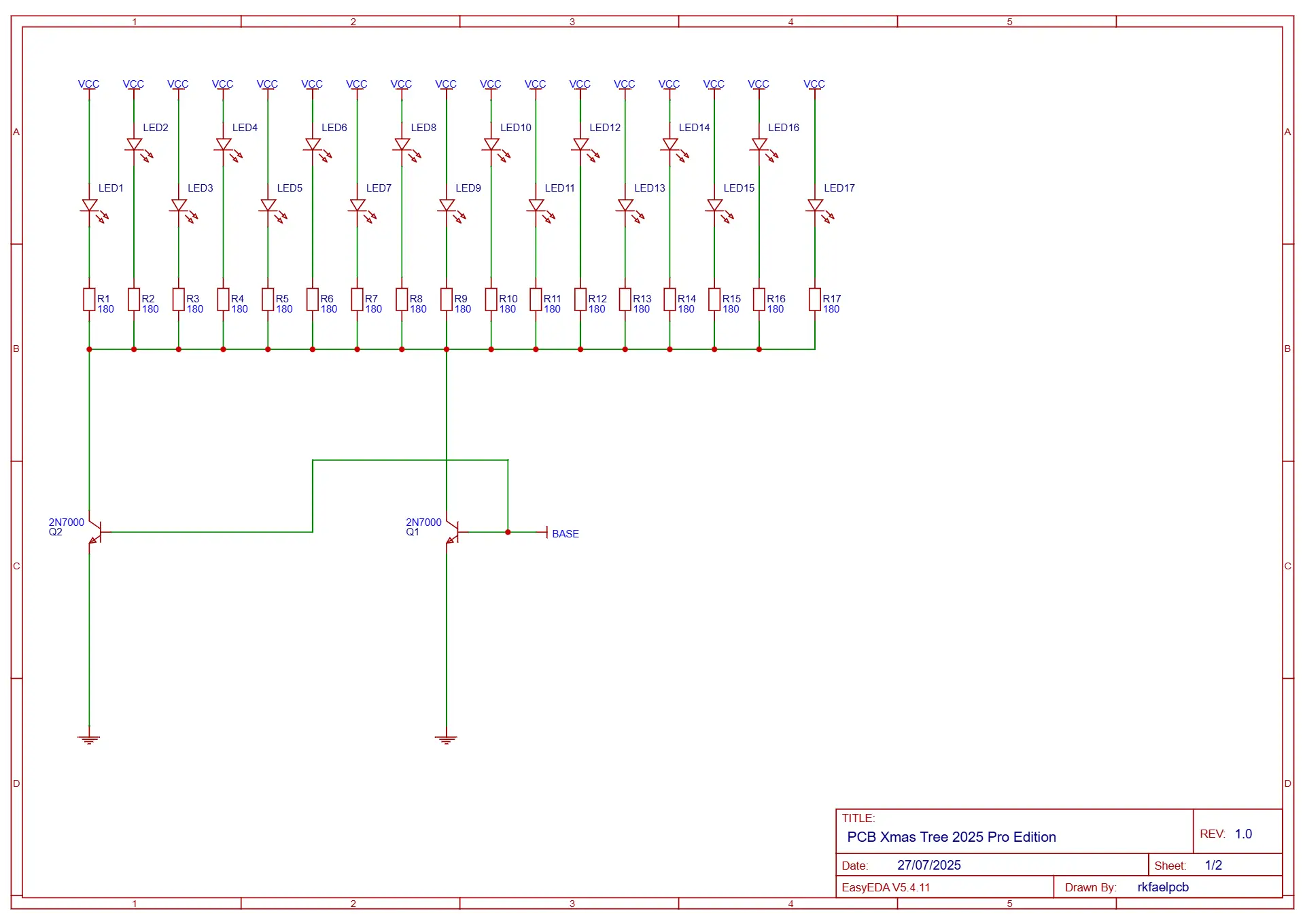Click the 180 value under R2
Screen dimensions: 1305x924
[x=150, y=309]
